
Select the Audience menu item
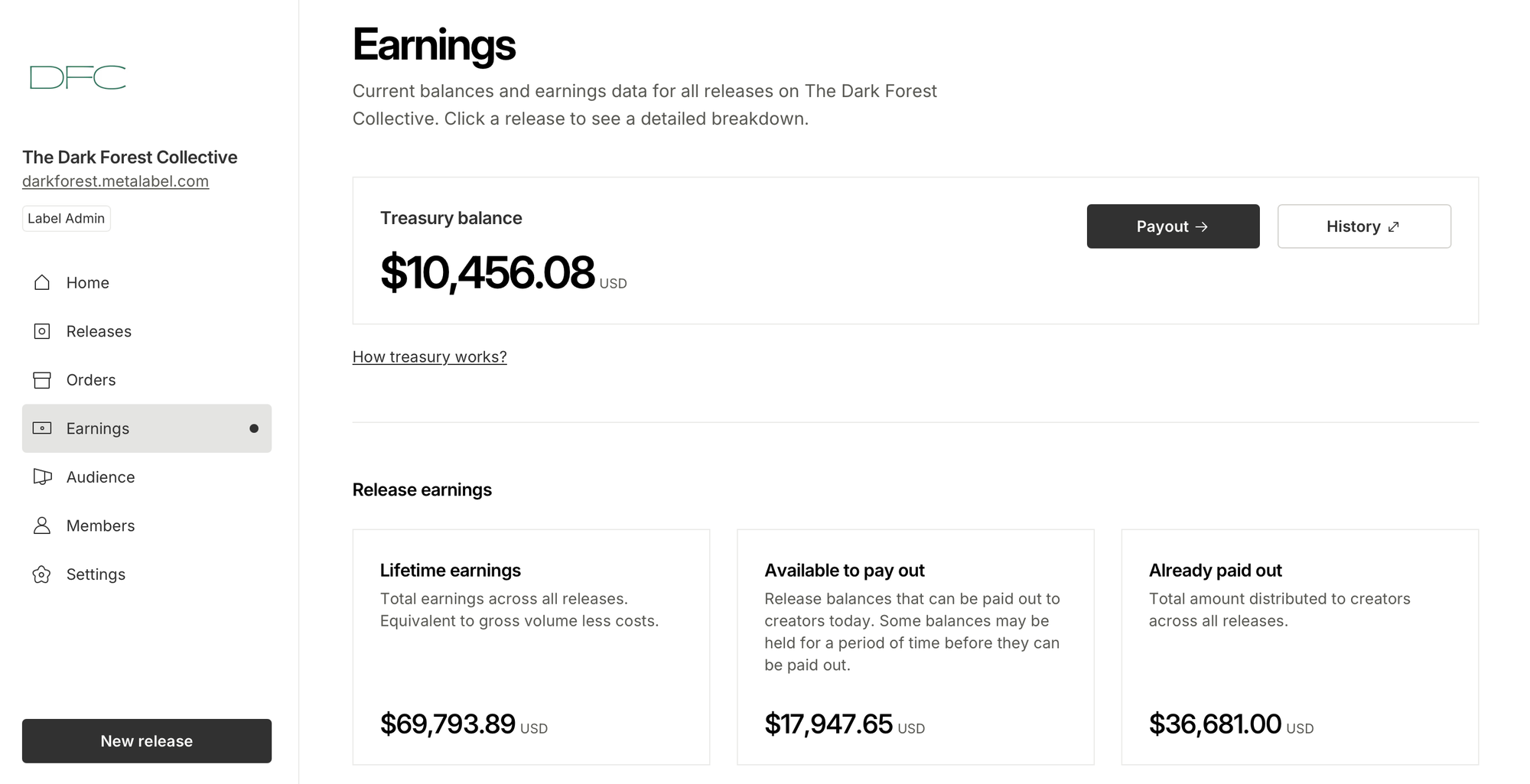(100, 477)
